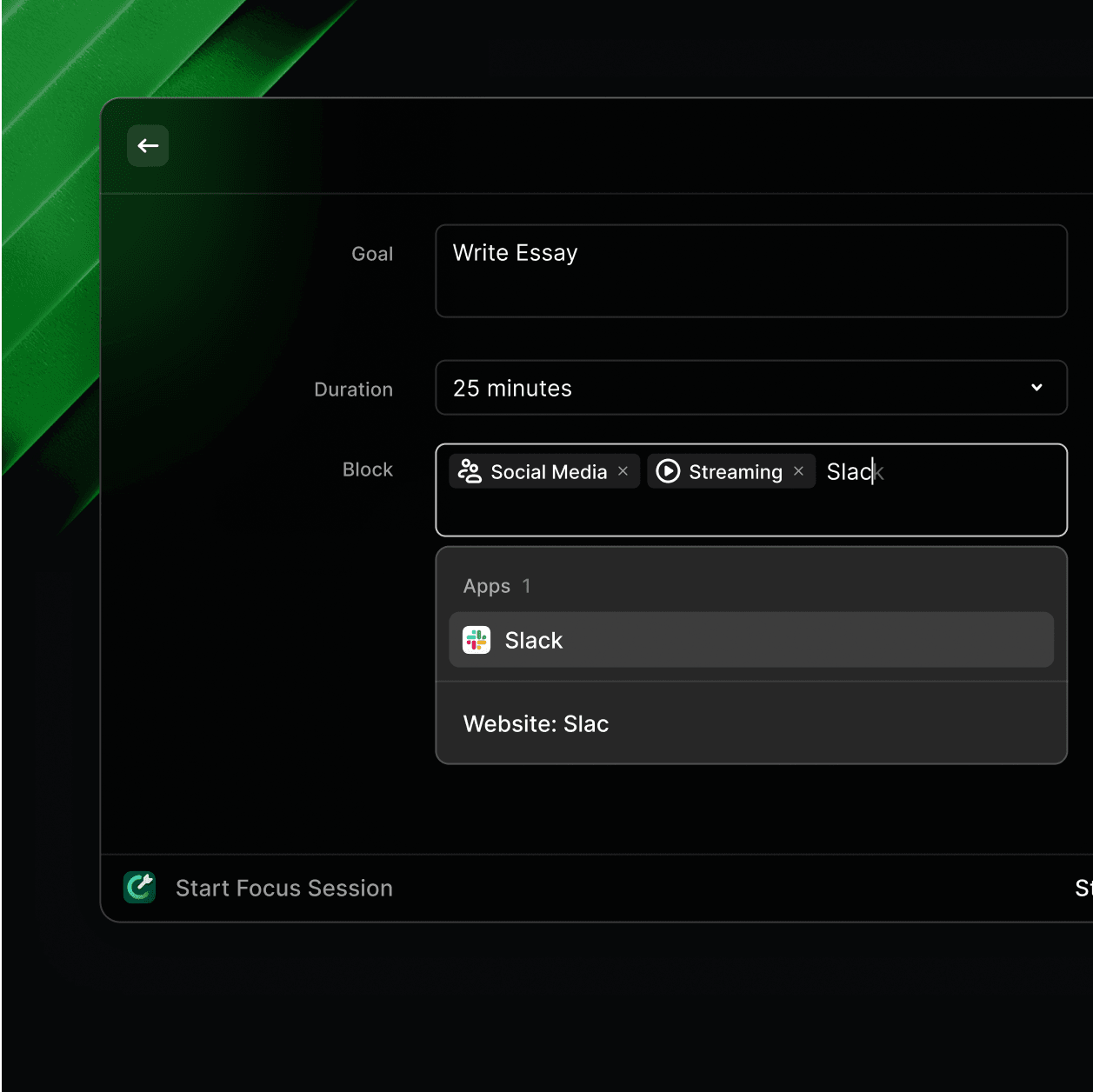Click the Goal field label
The width and height of the screenshot is (1093, 1092).
coord(372,254)
